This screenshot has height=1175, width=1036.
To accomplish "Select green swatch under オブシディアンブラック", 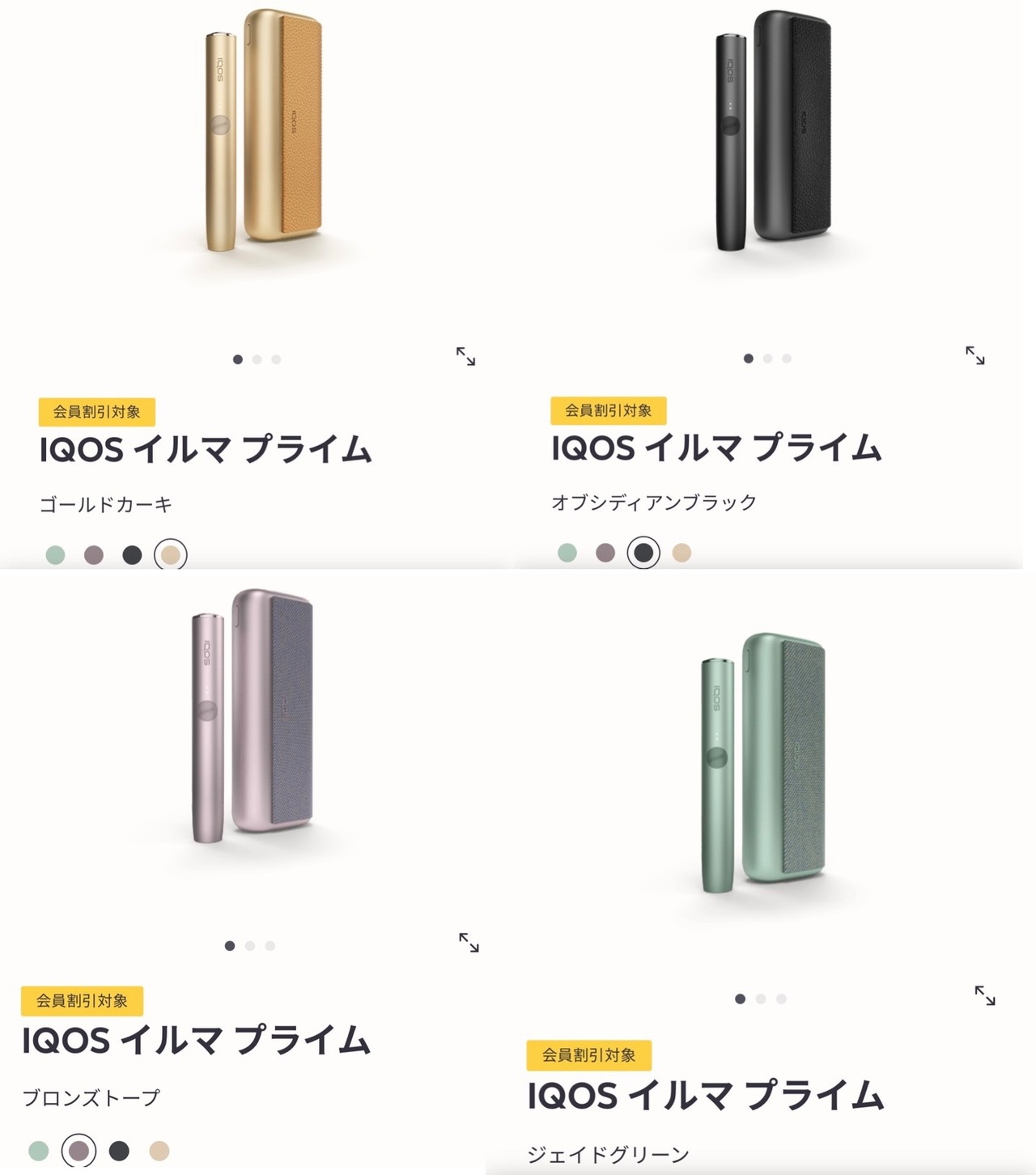I will pos(567,553).
